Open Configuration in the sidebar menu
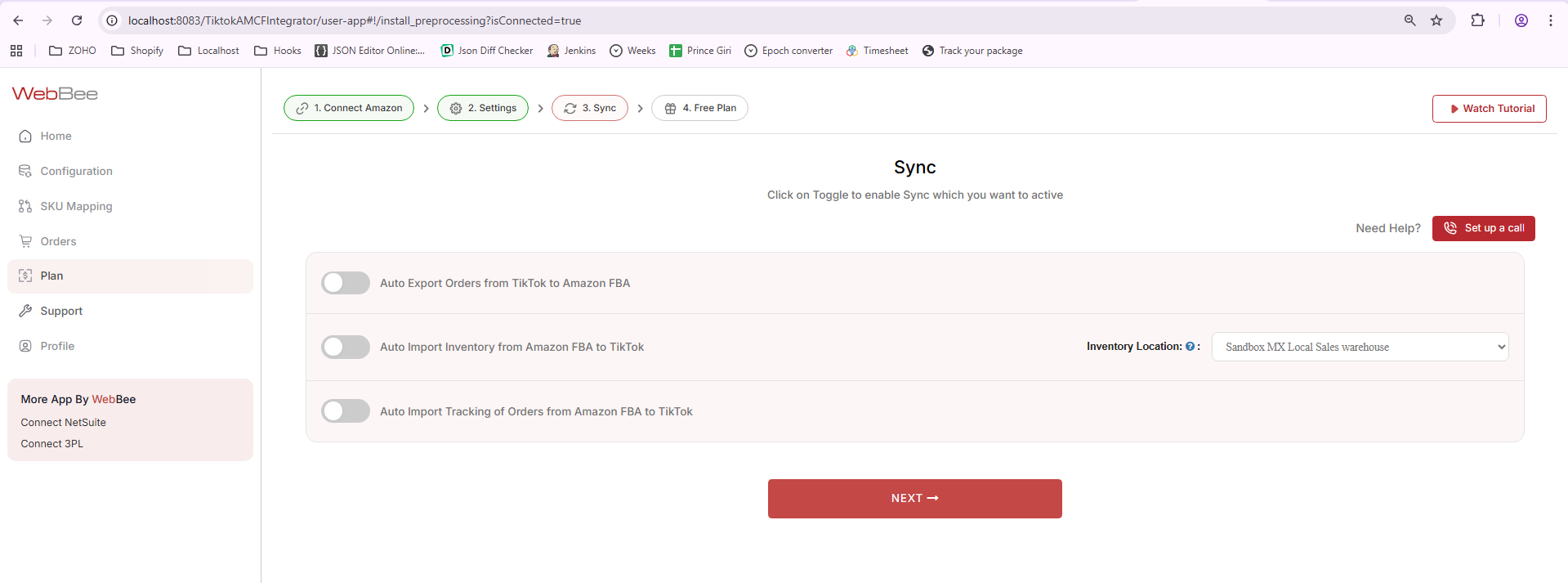1568x583 pixels. tap(76, 171)
